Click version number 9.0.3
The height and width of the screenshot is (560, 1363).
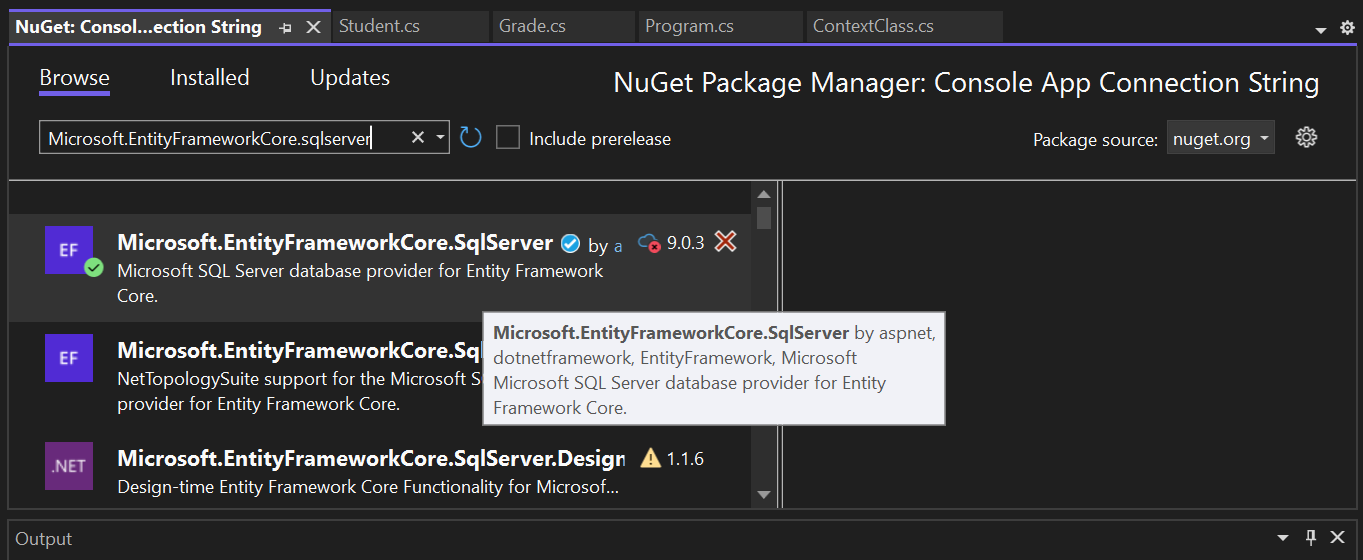tap(686, 243)
